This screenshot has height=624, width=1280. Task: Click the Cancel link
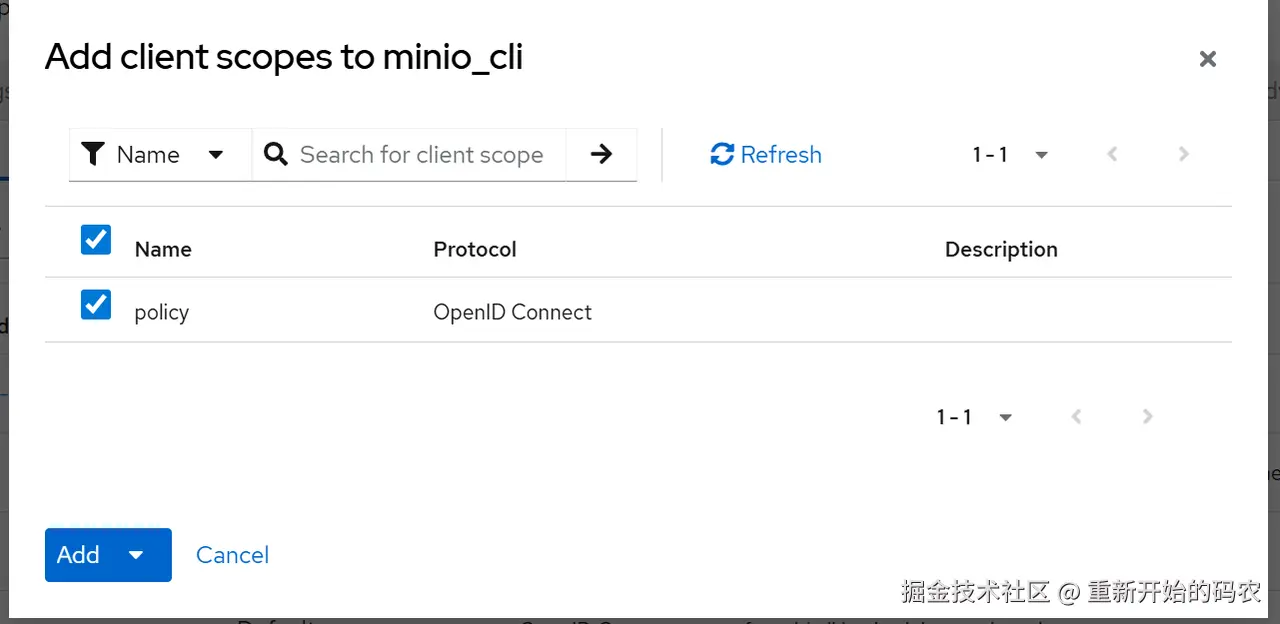point(232,555)
